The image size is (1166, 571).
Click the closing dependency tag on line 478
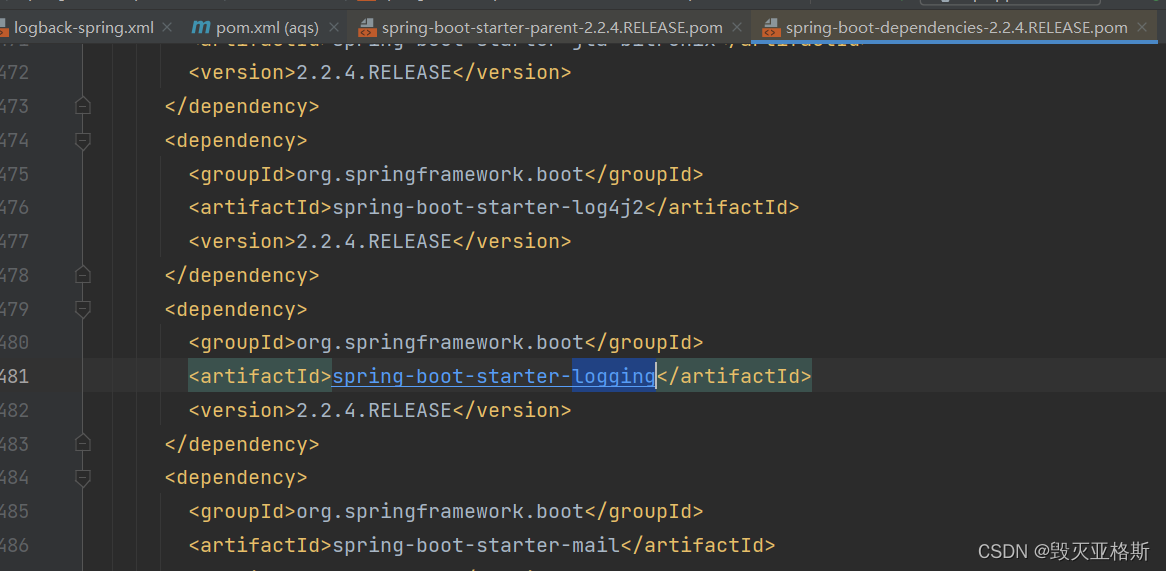(x=242, y=275)
